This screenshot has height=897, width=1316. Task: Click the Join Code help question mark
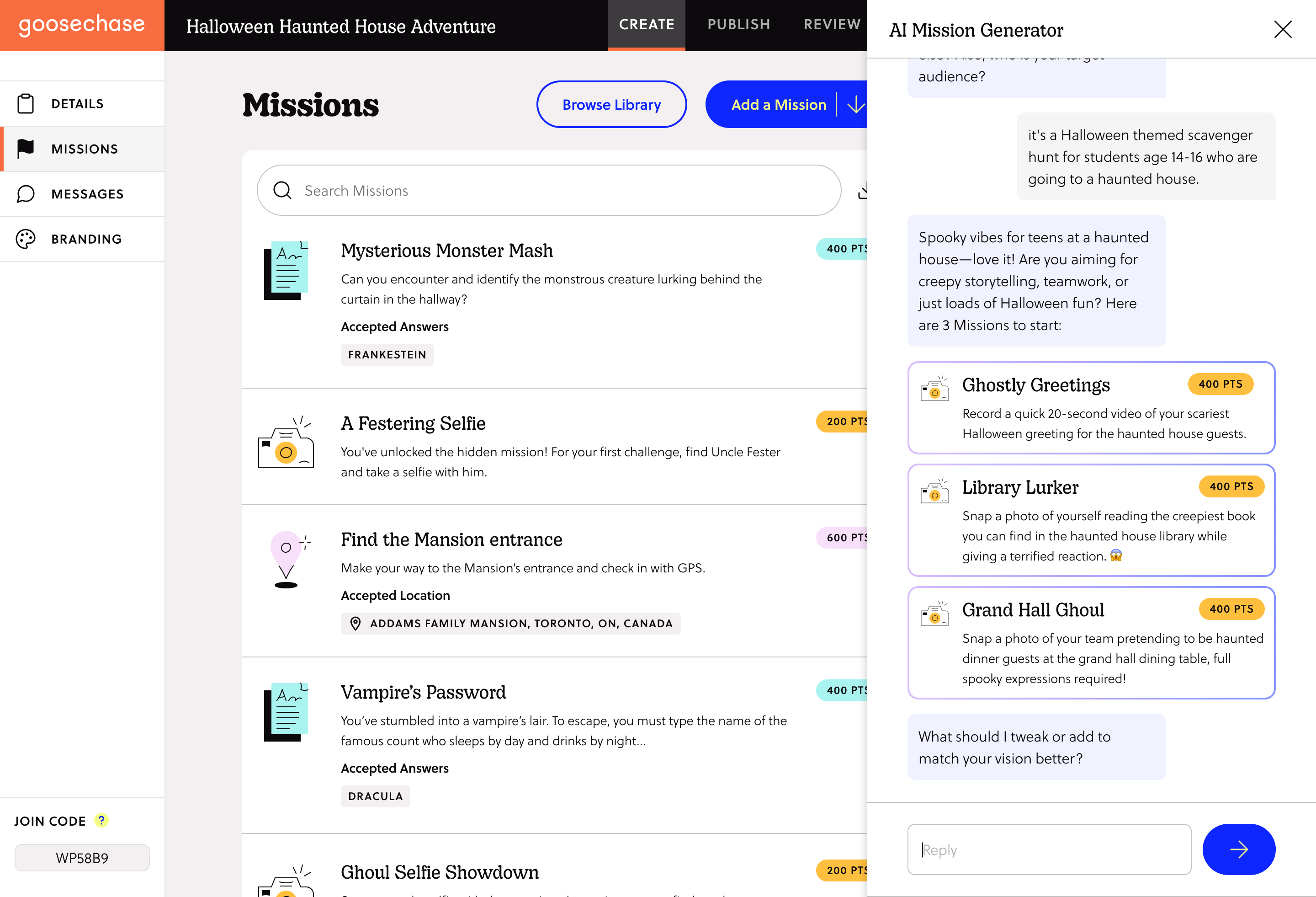coord(101,820)
